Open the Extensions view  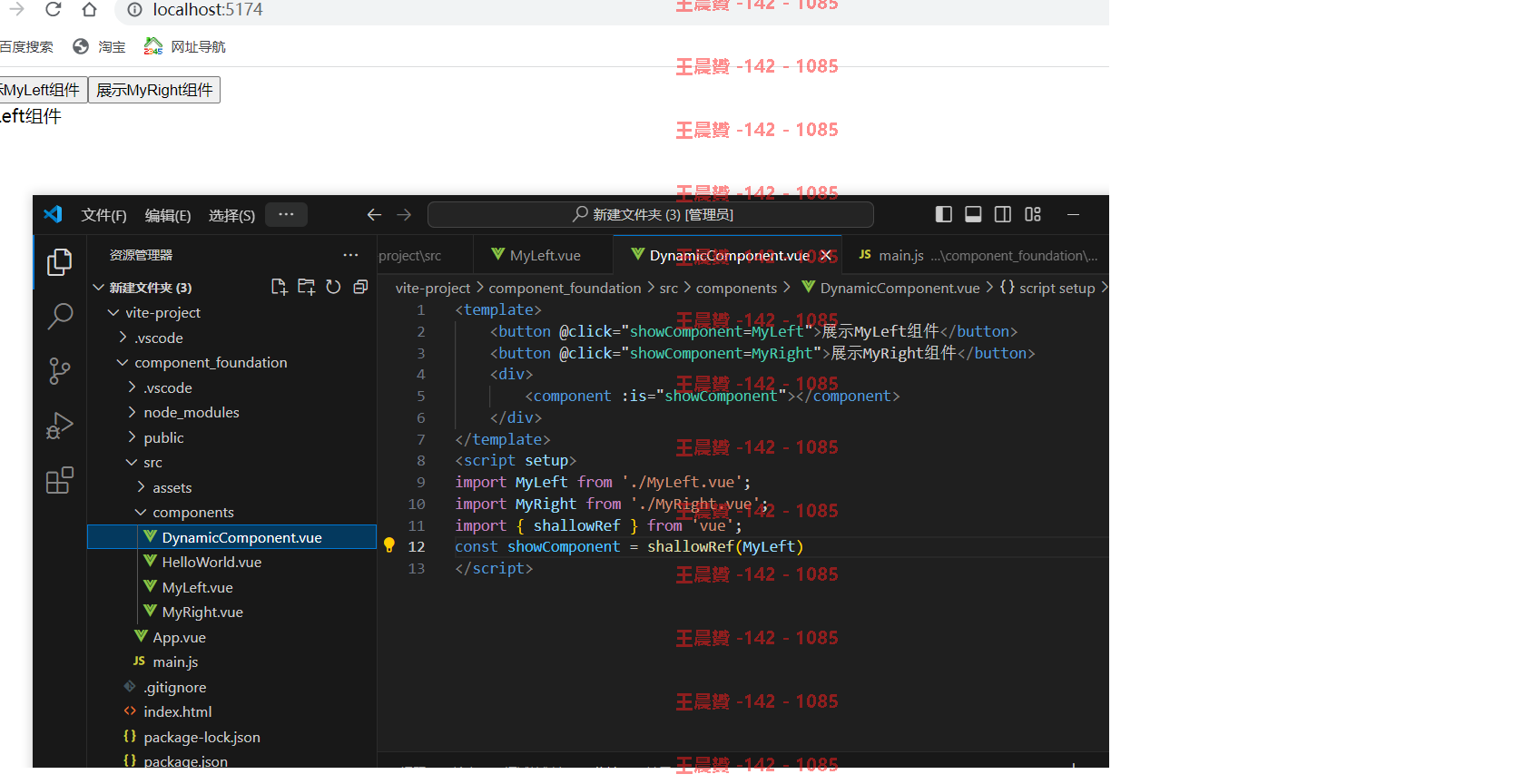pos(60,480)
